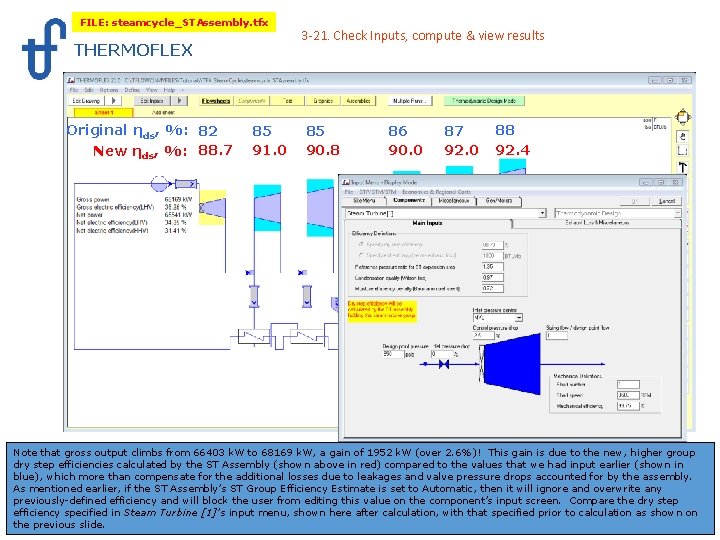Image resolution: width=720 pixels, height=540 pixels.
Task: Click reference pressure ratio field 1.35
Action: [x=492, y=266]
